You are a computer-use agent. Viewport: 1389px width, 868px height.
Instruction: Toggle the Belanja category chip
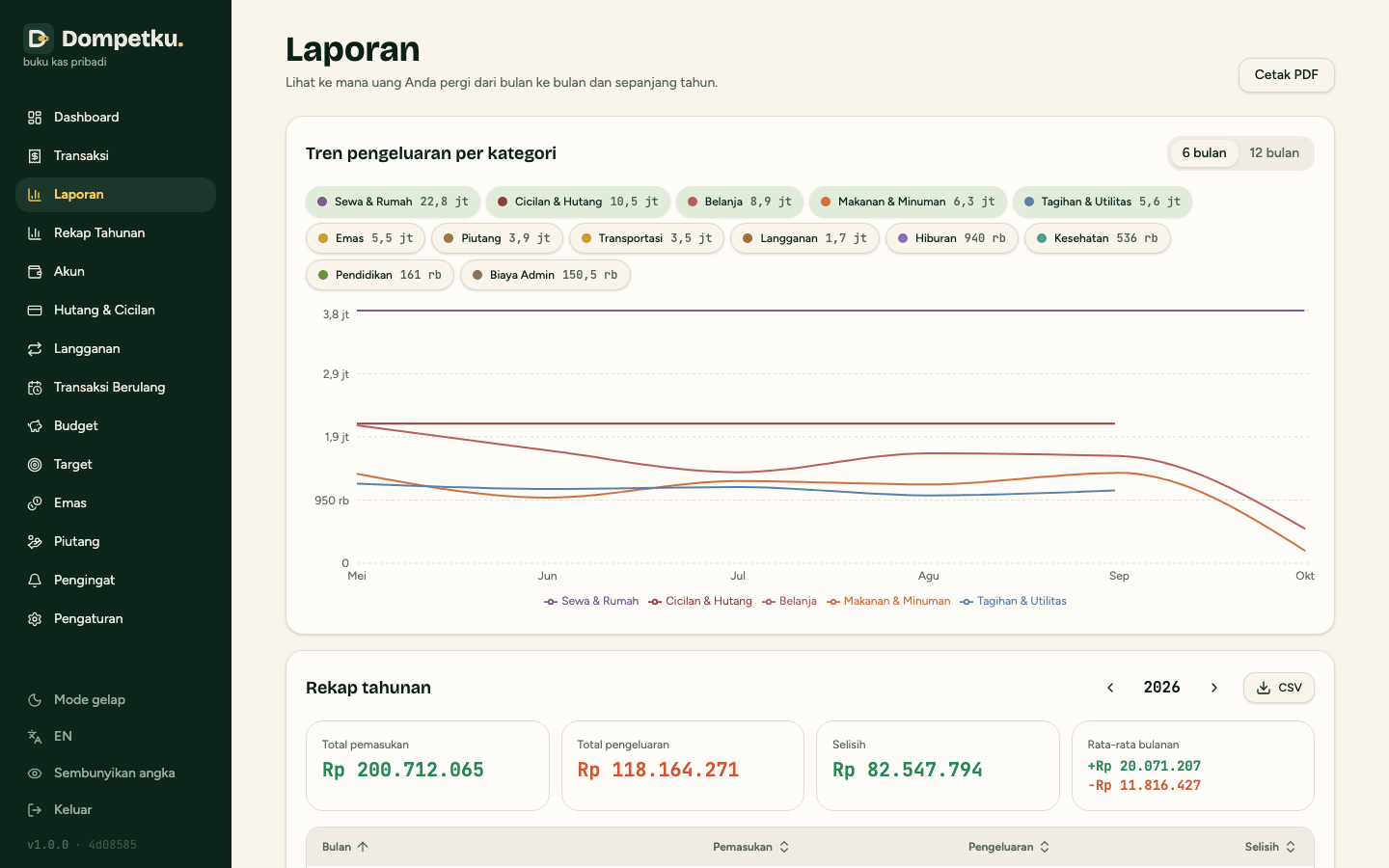[x=740, y=202]
